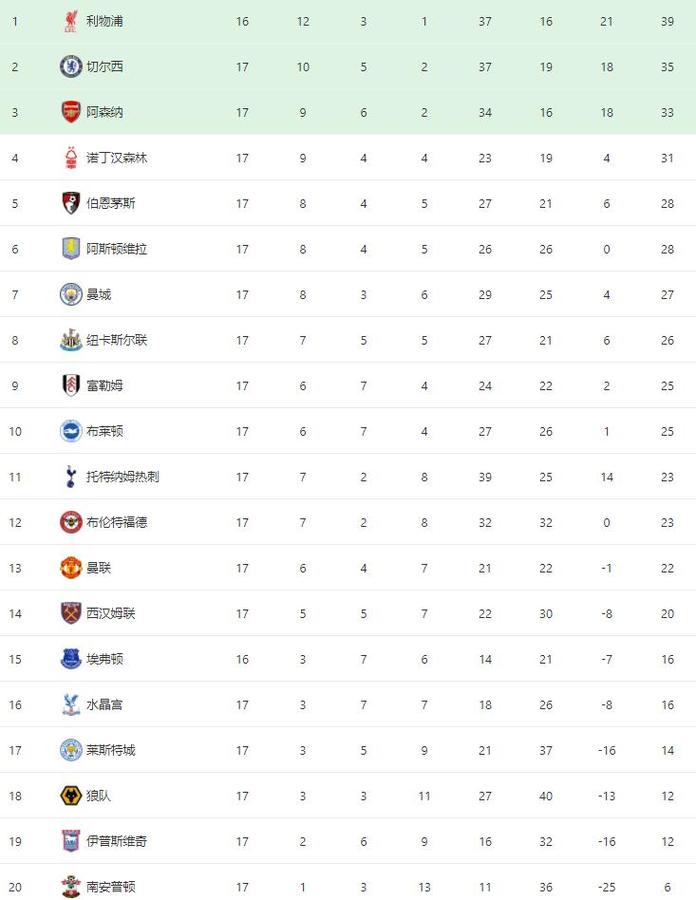Viewport: 696px width, 900px height.
Task: Click the Arsenal club crest icon
Action: (x=71, y=112)
